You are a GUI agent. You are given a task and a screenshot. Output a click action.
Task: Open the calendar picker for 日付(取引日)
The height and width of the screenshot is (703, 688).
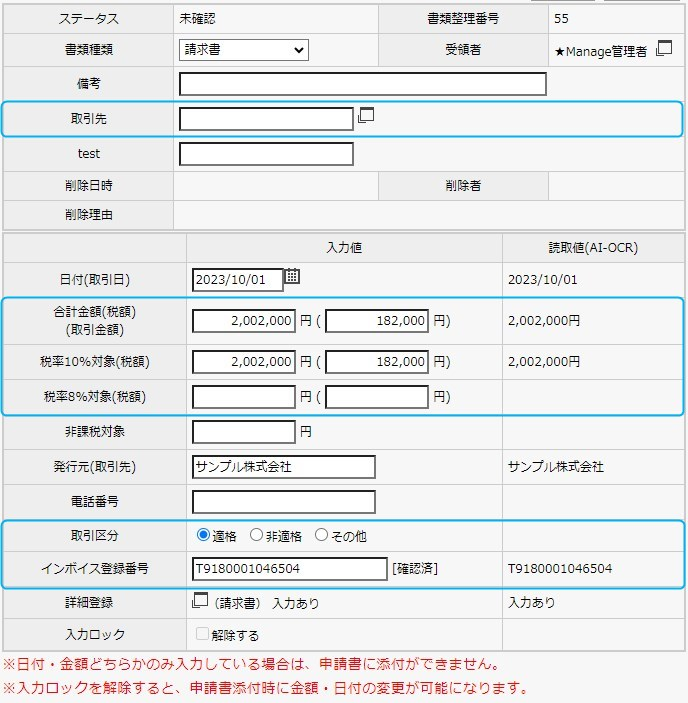coord(292,276)
